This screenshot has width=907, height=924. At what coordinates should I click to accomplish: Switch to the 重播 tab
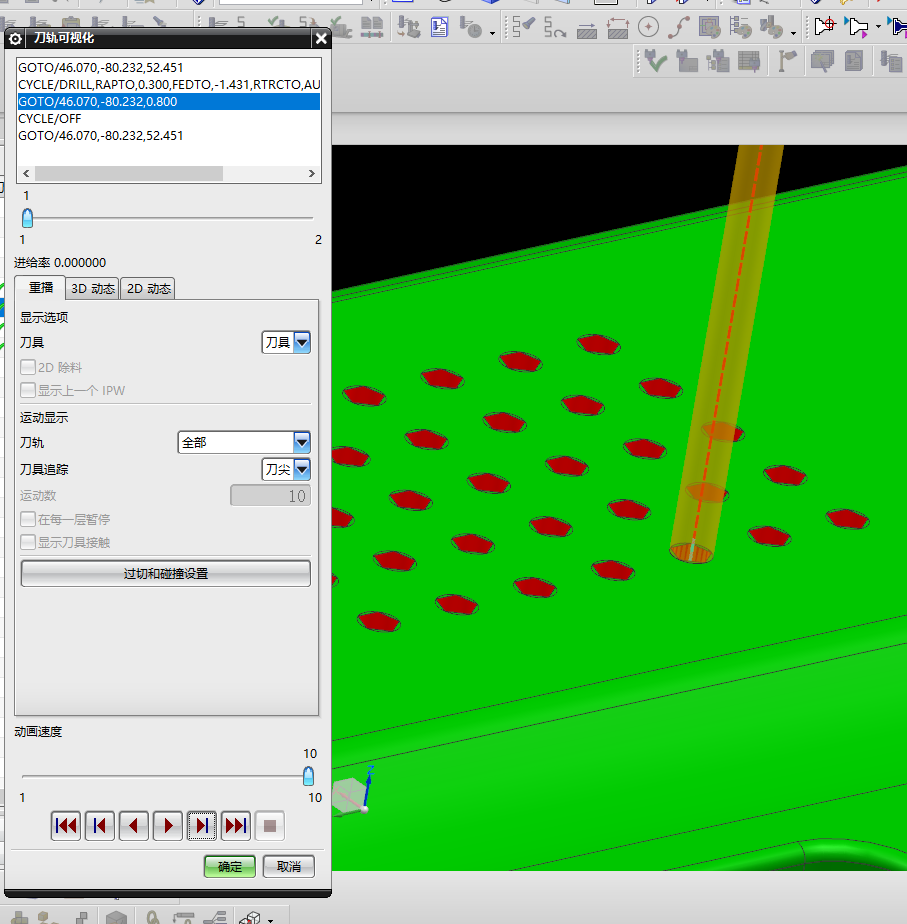point(40,288)
